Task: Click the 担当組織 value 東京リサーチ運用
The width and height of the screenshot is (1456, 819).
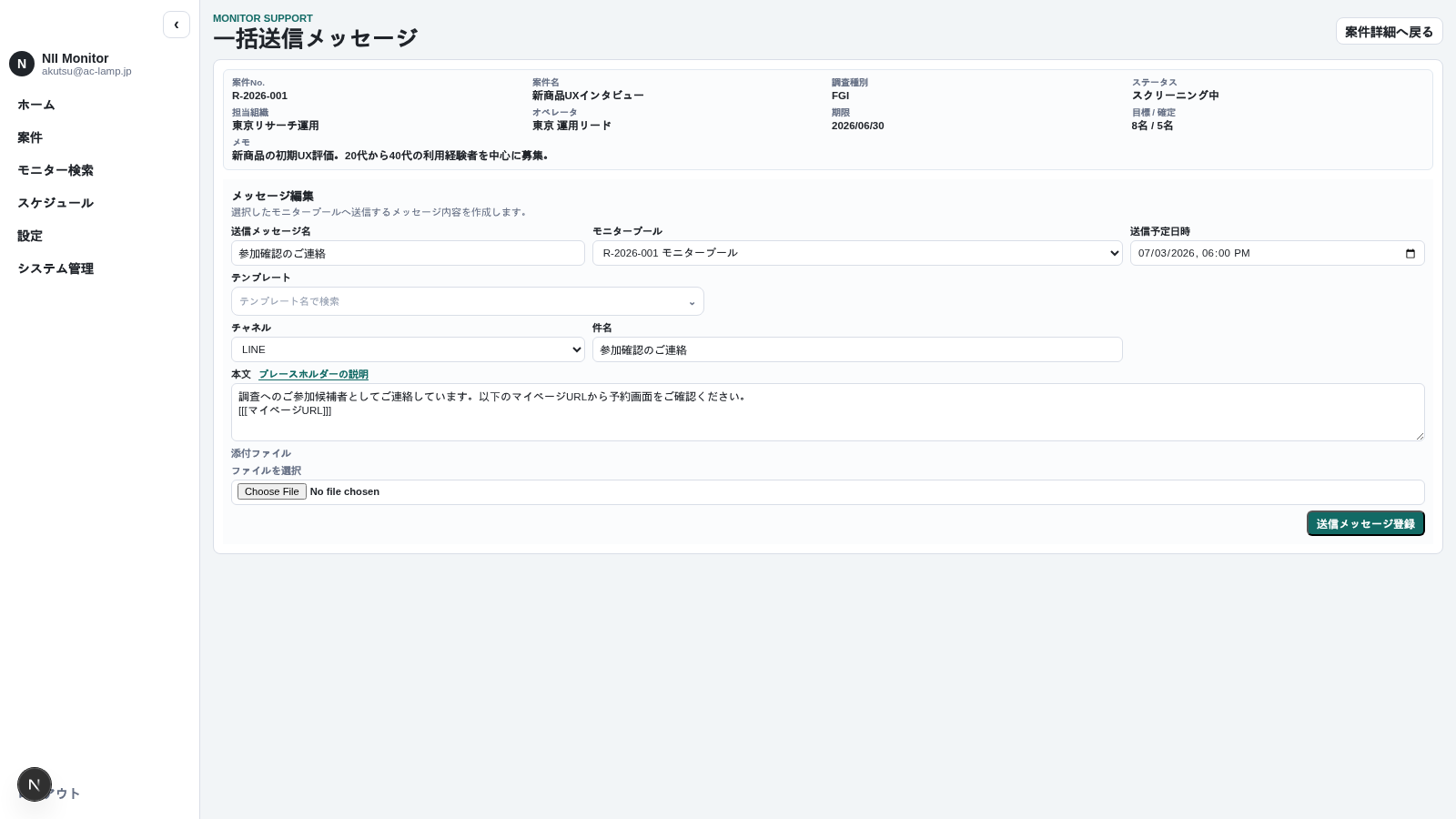Action: (275, 126)
